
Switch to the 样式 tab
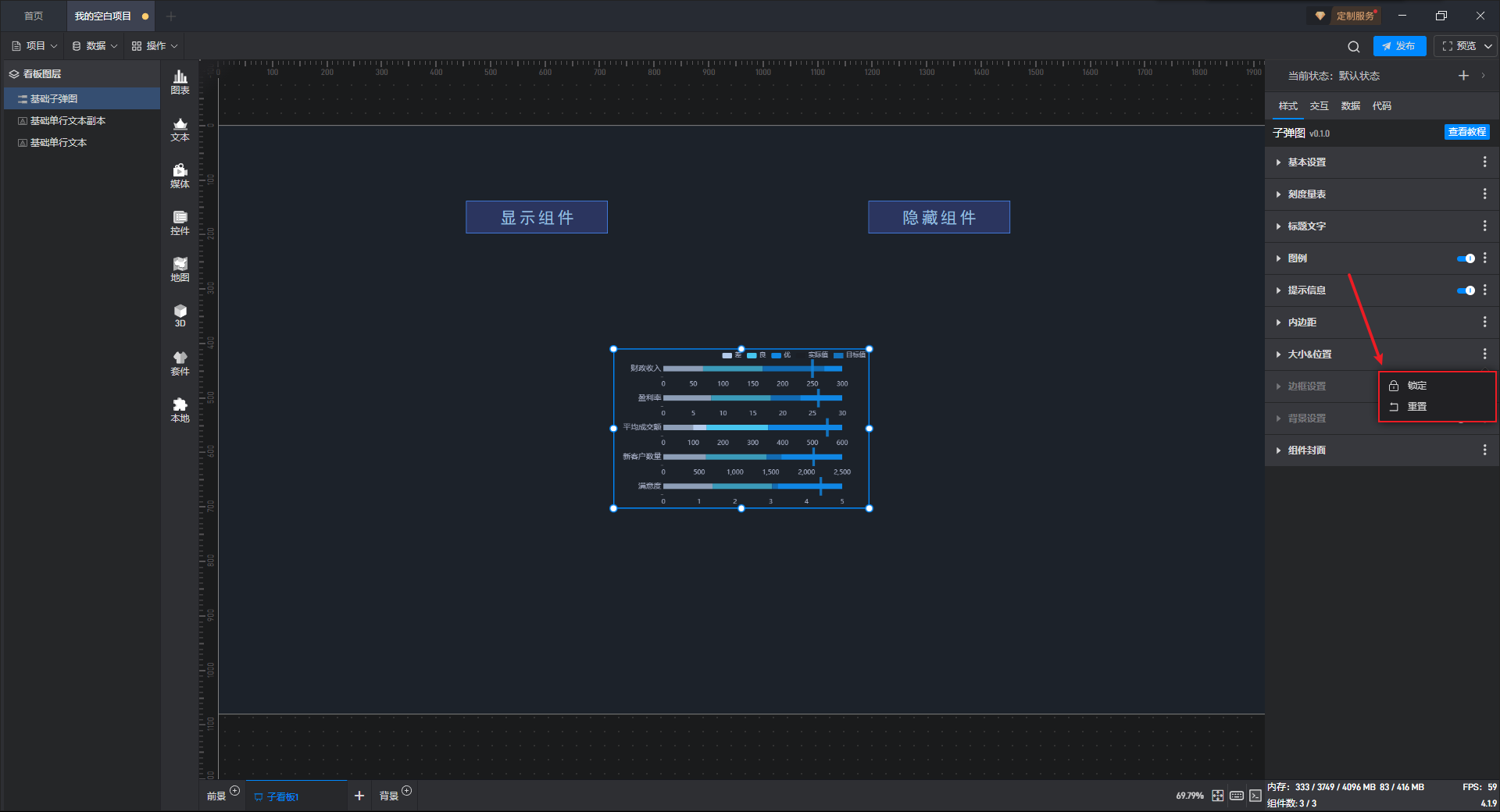pos(1287,106)
